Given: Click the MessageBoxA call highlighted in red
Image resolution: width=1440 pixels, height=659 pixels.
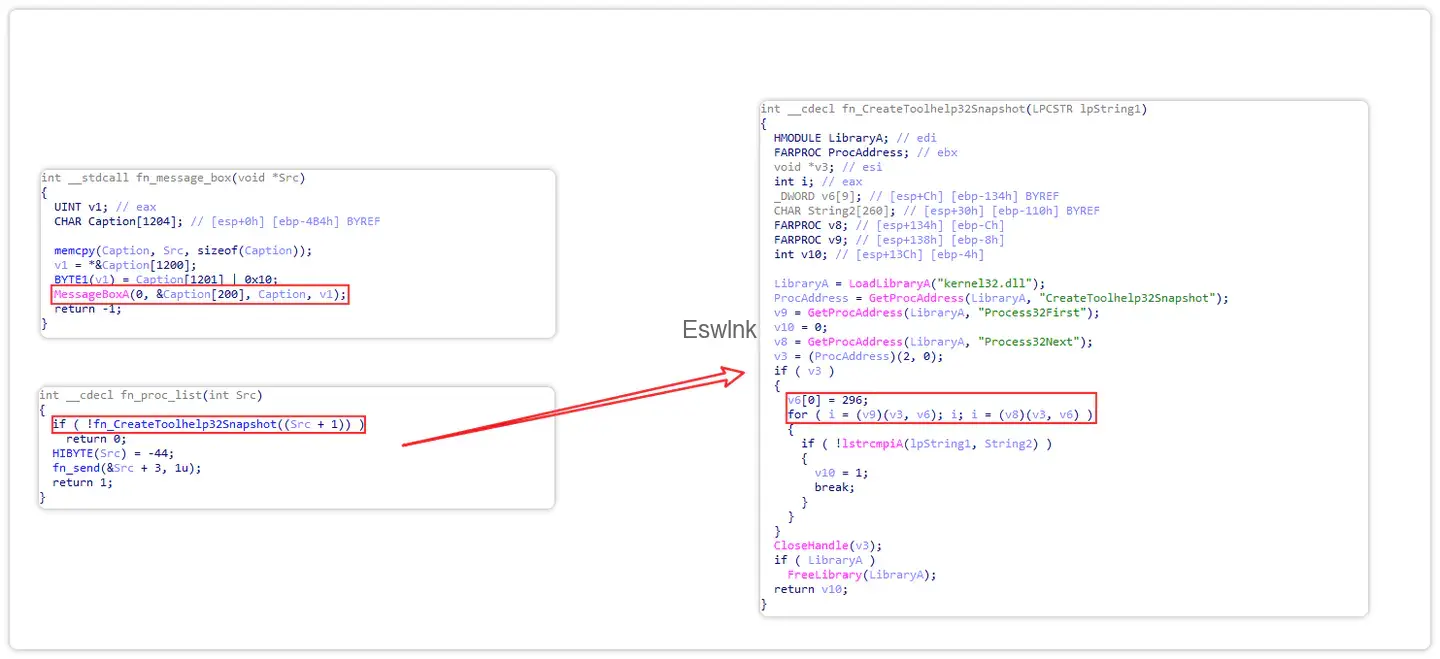Looking at the screenshot, I should click(x=200, y=294).
